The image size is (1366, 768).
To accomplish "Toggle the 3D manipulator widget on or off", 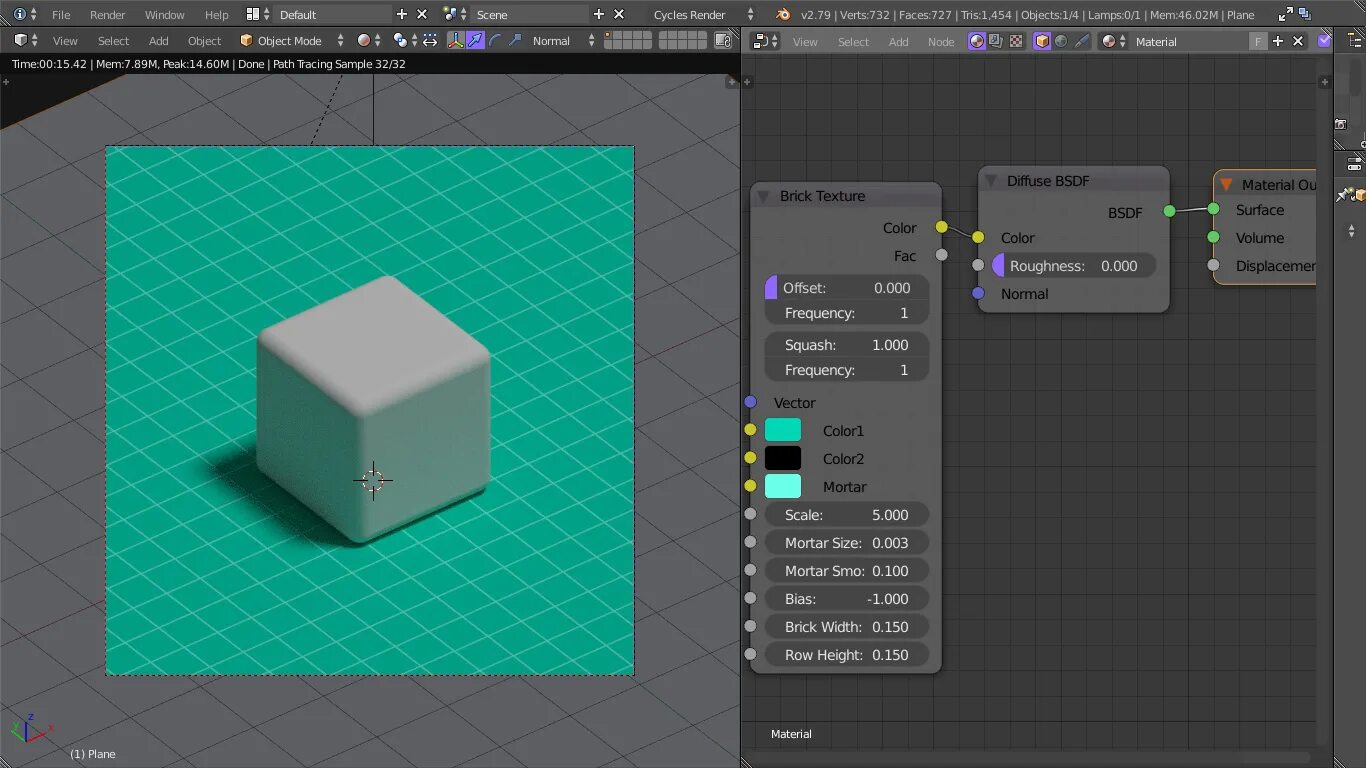I will coord(453,40).
